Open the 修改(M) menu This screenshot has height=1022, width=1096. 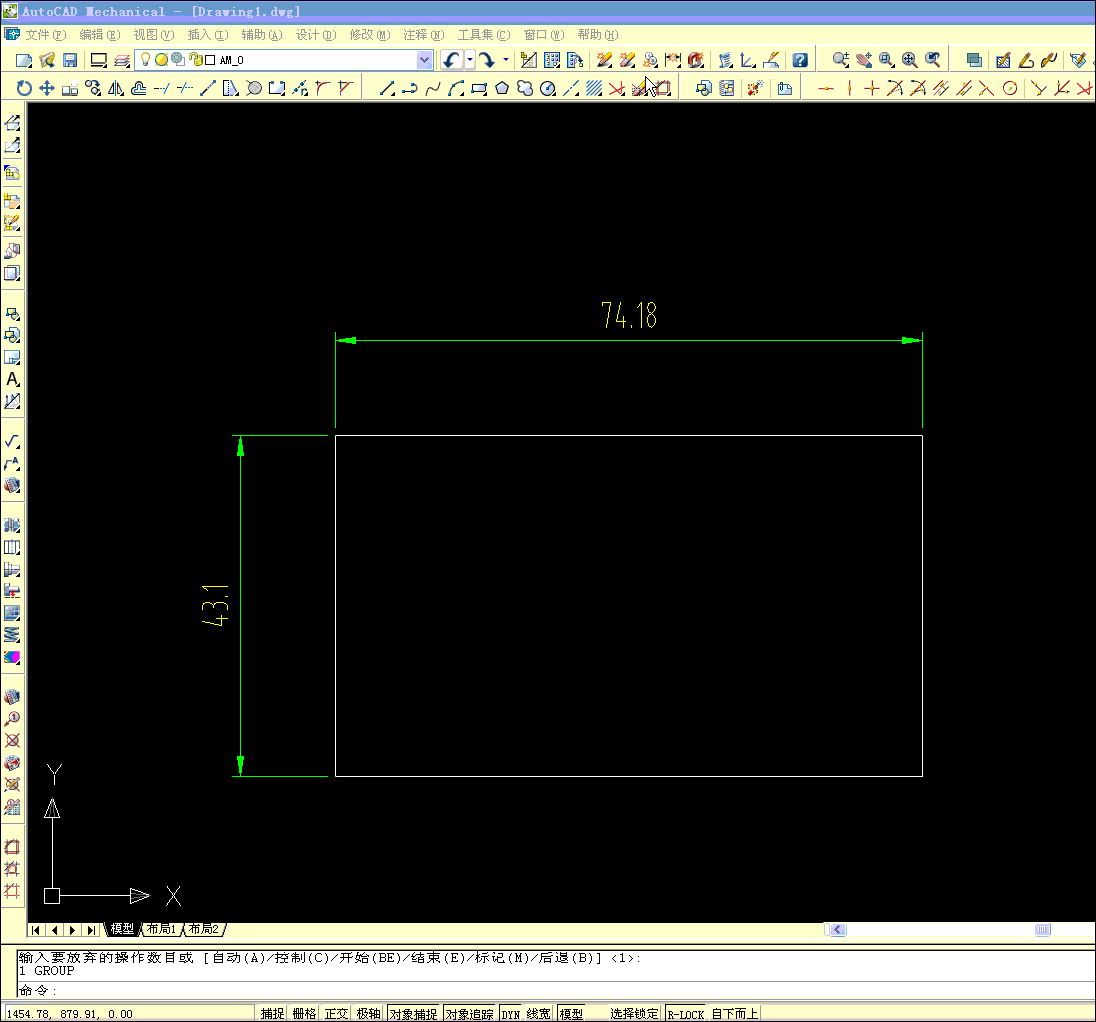click(x=370, y=35)
